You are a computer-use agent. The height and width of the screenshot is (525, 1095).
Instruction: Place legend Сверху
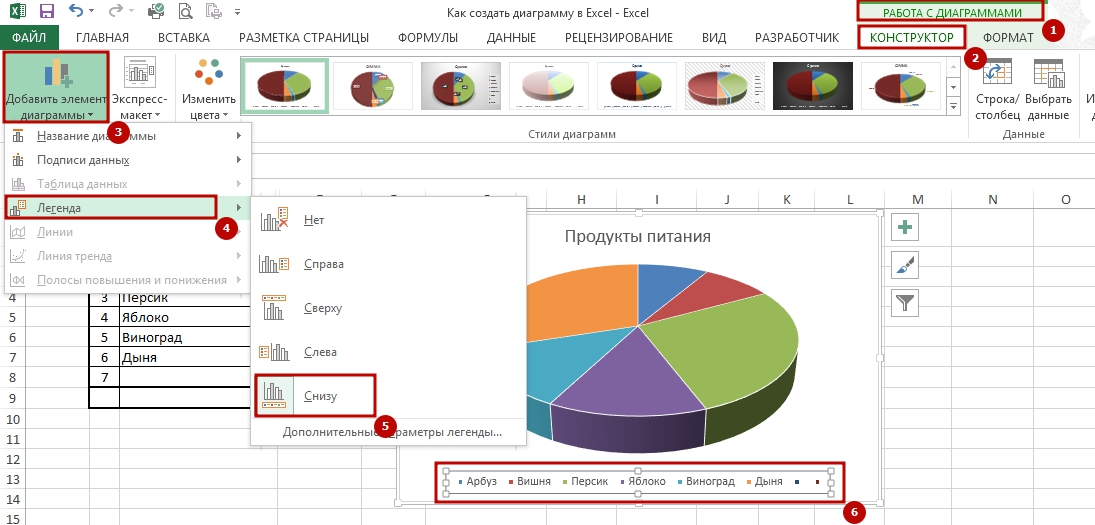(x=388, y=308)
